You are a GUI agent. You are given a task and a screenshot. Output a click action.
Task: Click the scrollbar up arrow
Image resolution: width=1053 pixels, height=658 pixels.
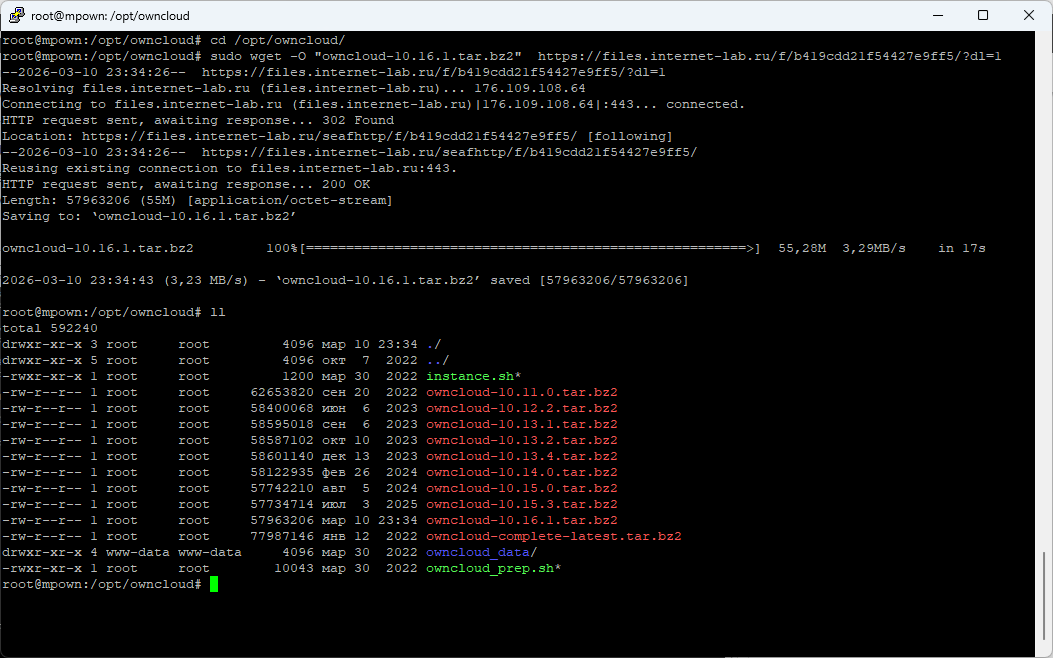click(x=1044, y=40)
